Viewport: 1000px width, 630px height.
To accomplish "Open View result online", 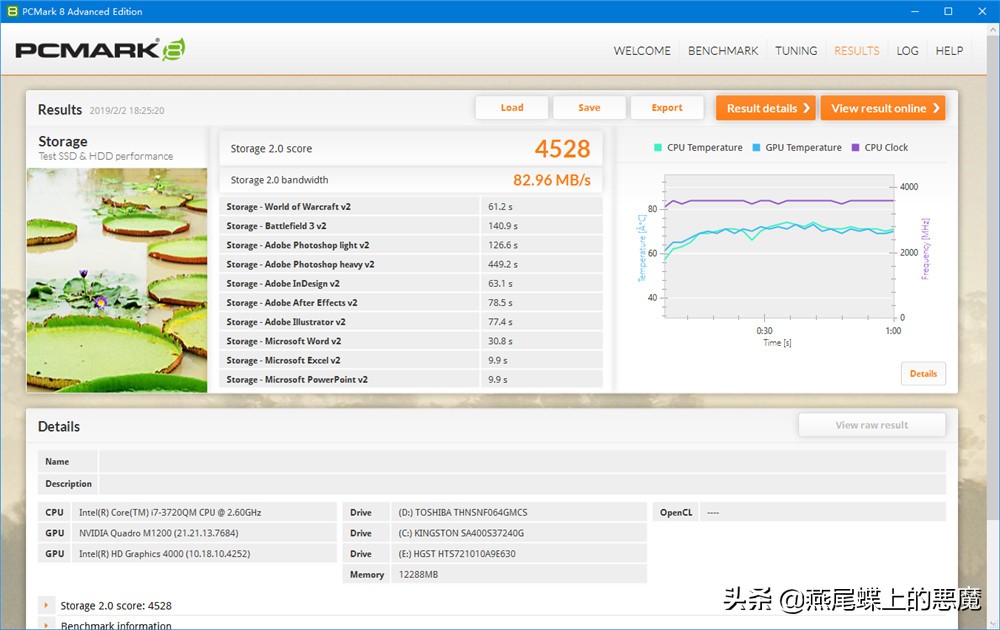I will (x=883, y=108).
